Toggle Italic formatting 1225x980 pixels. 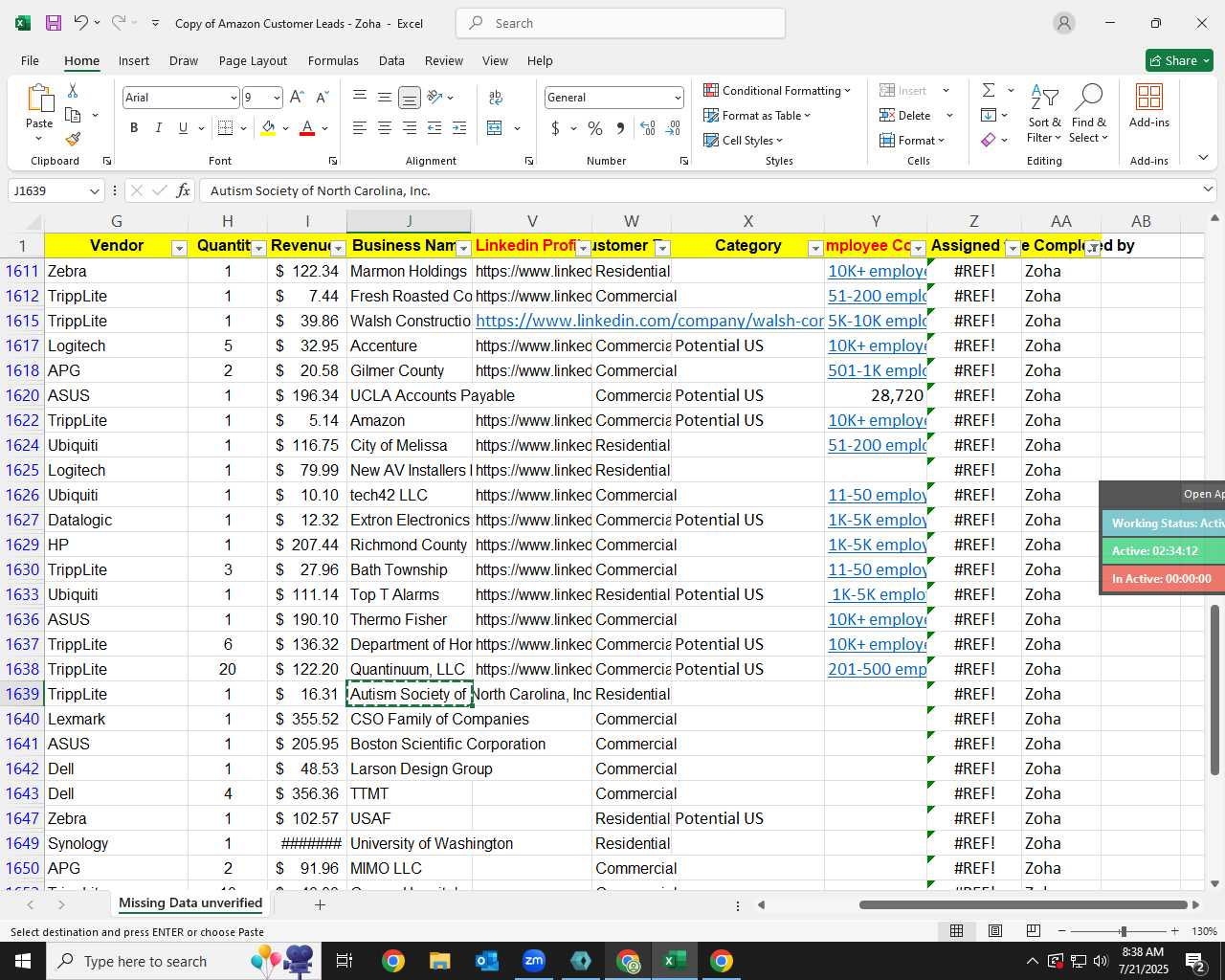[158, 128]
